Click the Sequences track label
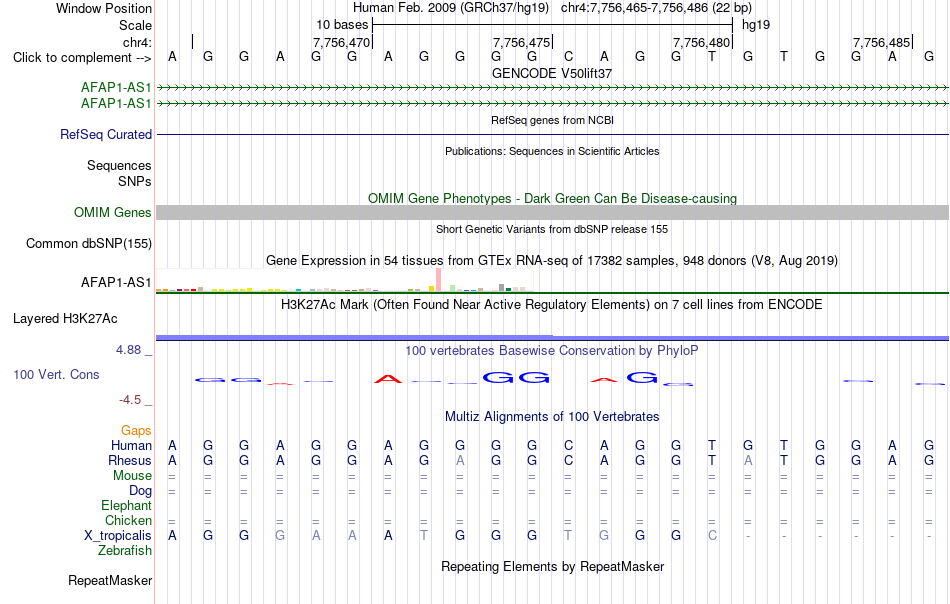This screenshot has height=604, width=950. click(119, 165)
